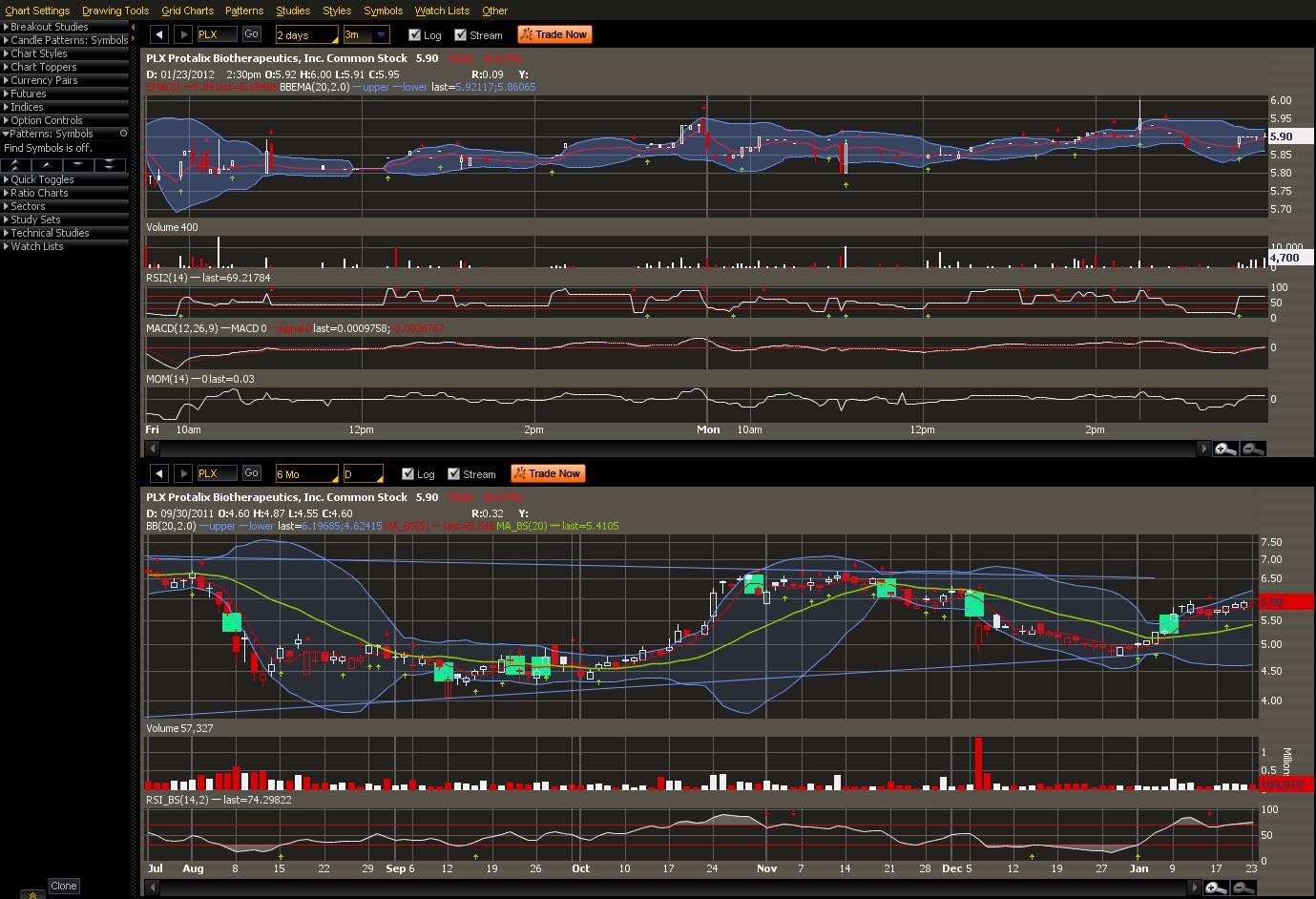Toggle Log checkbox on top chart

[414, 35]
